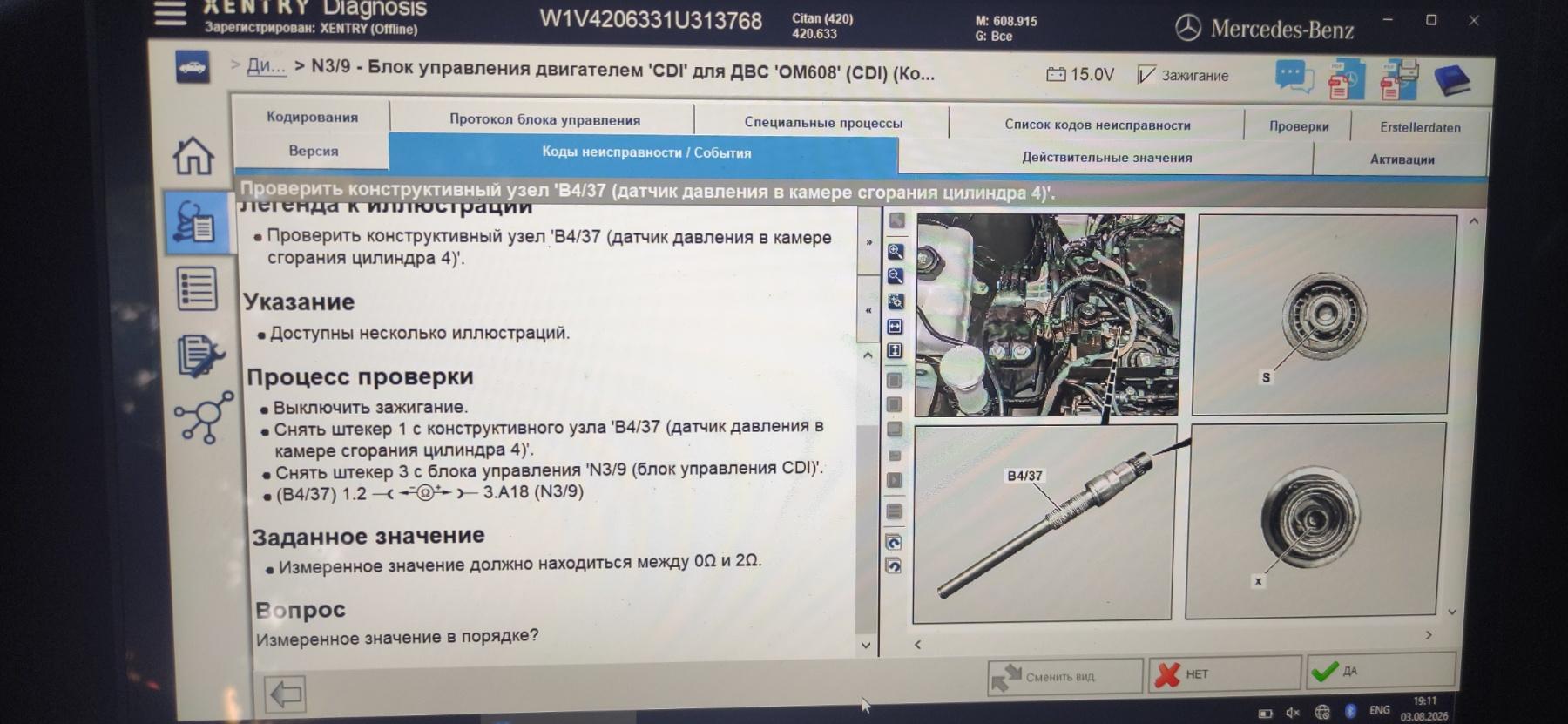Image resolution: width=1568 pixels, height=724 pixels.
Task: Open the checklist sidebar icon
Action: (x=197, y=289)
